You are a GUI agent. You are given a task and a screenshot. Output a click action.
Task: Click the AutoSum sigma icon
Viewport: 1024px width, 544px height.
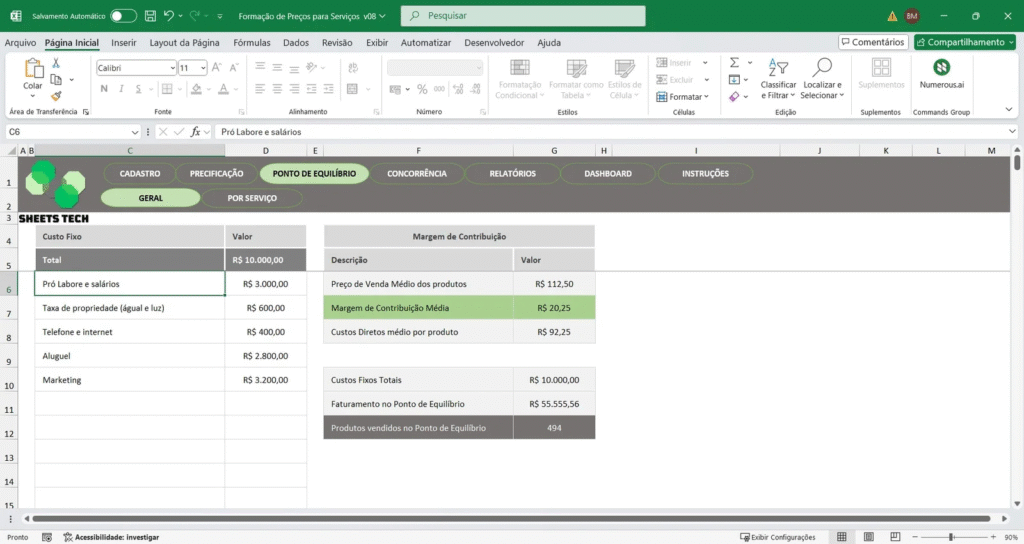(733, 62)
